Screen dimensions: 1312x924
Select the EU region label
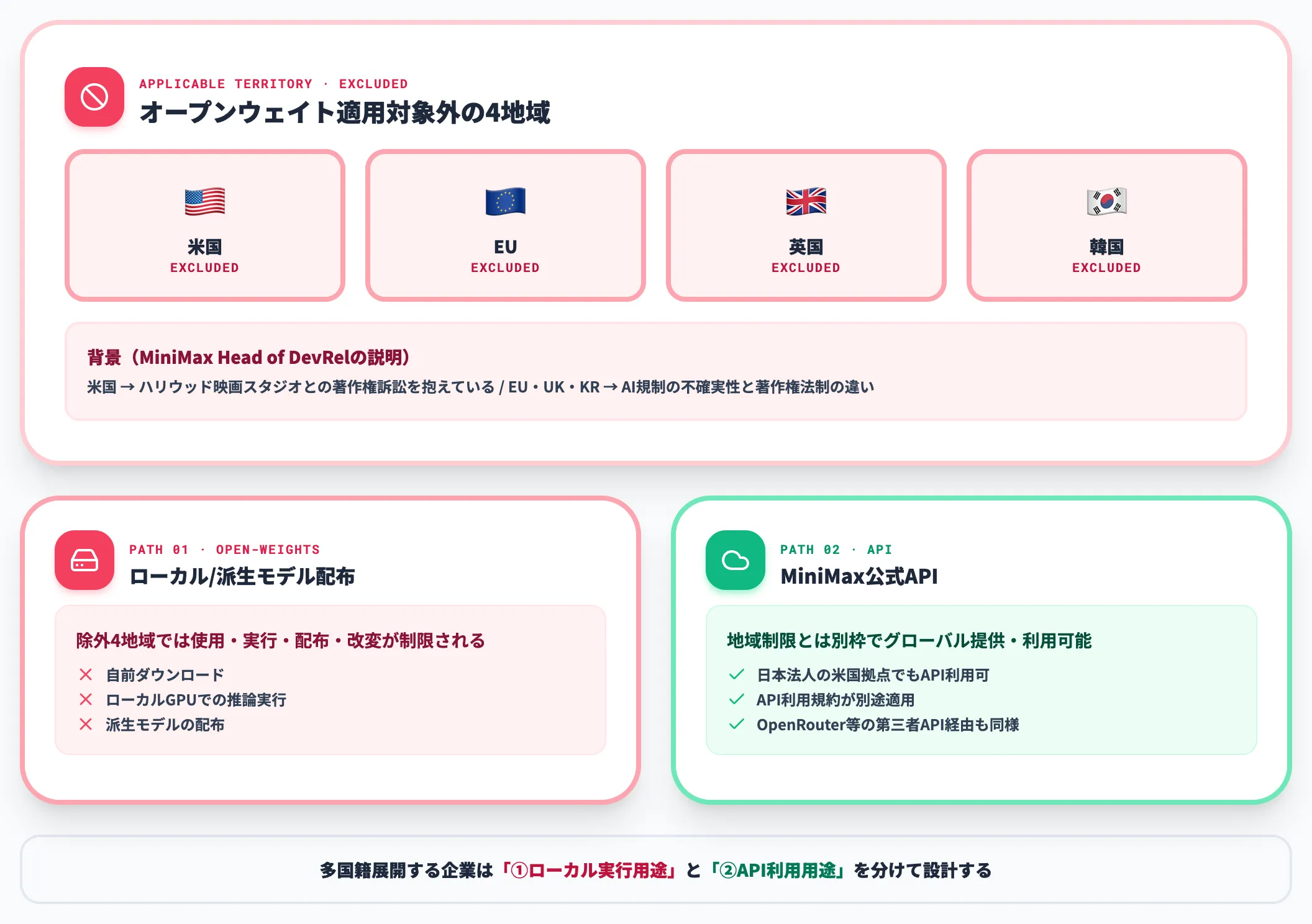click(x=506, y=247)
